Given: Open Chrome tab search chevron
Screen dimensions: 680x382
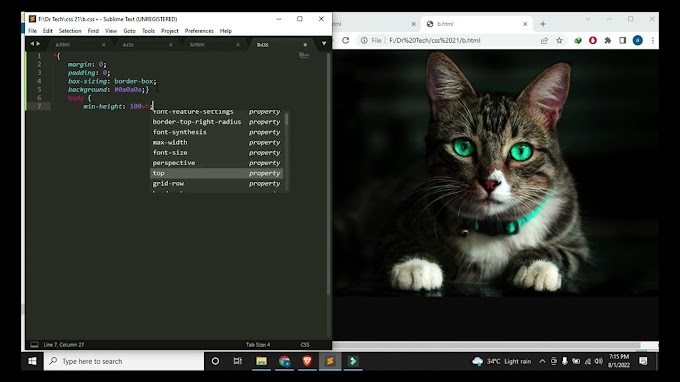Looking at the screenshot, I should point(588,19).
